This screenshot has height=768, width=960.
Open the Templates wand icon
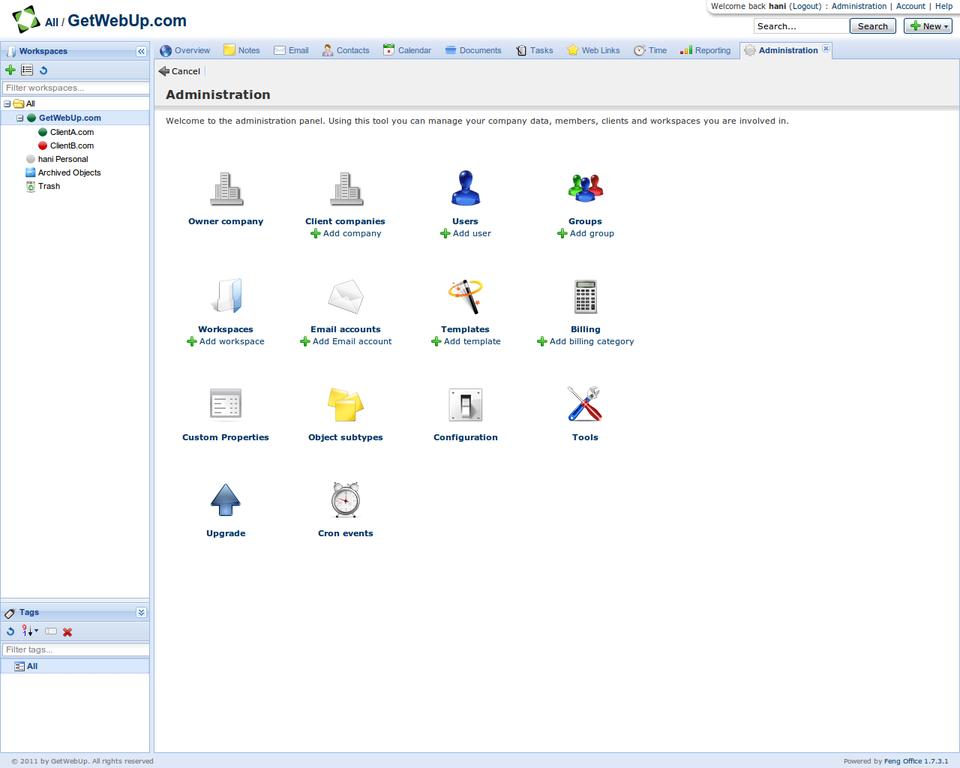(x=465, y=297)
